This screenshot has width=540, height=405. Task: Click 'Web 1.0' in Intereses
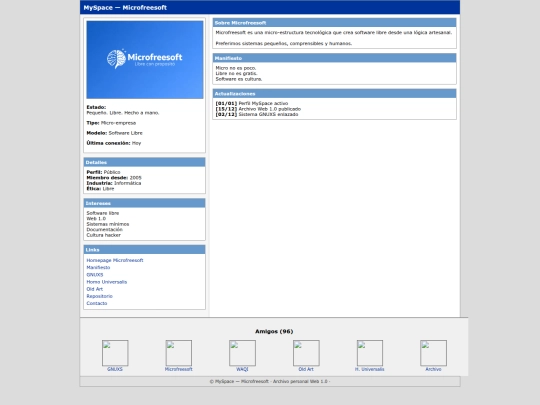click(x=96, y=219)
